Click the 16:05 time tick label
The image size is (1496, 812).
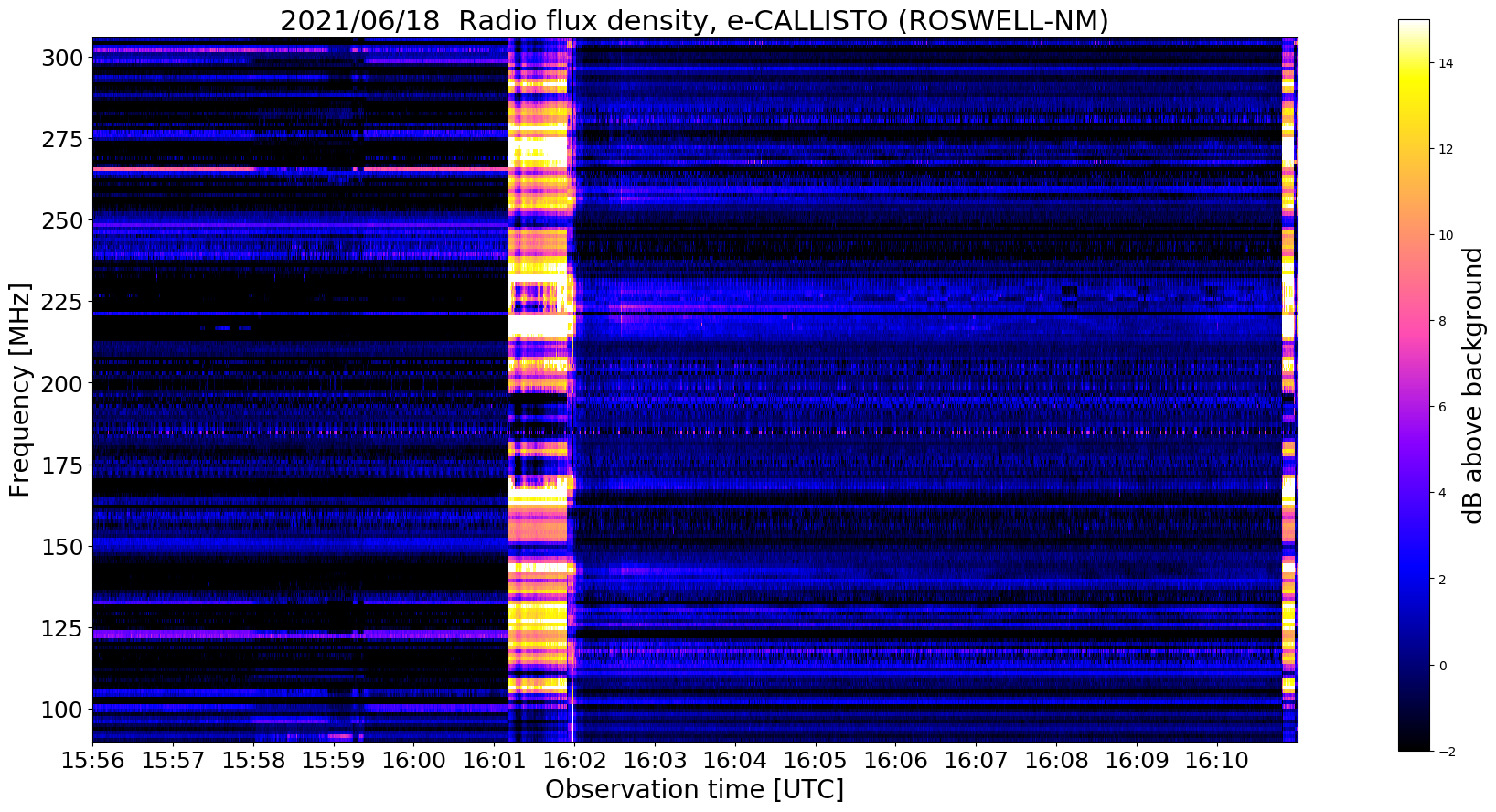click(x=815, y=761)
